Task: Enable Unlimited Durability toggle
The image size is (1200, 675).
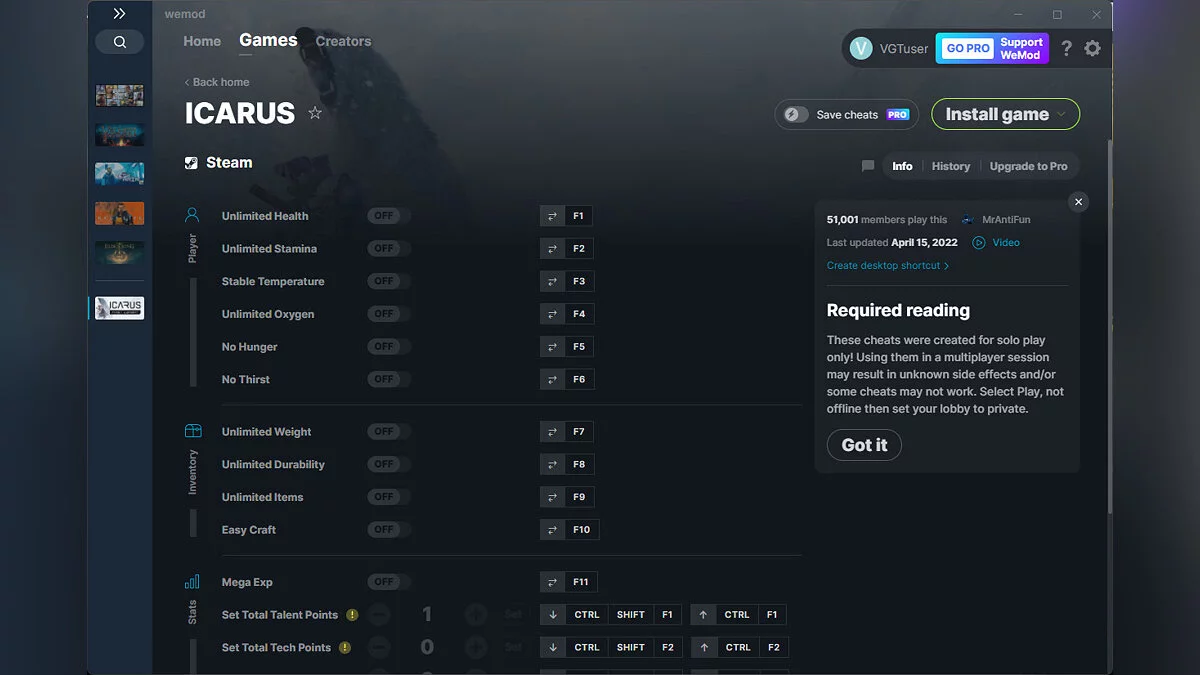Action: coord(388,464)
